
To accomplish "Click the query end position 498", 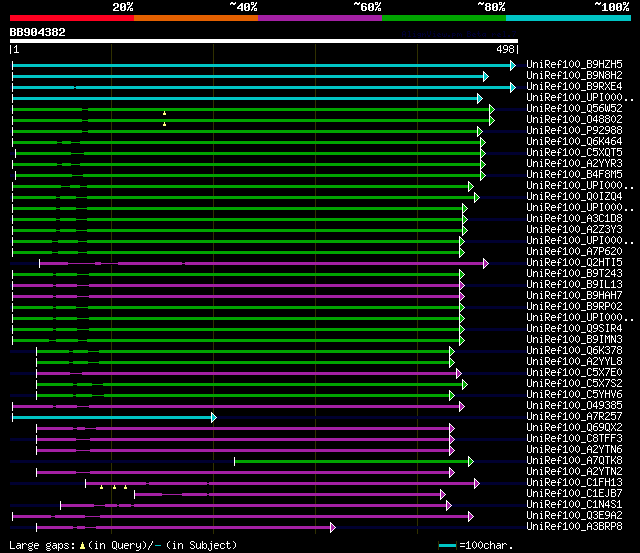I will pyautogui.click(x=505, y=49).
